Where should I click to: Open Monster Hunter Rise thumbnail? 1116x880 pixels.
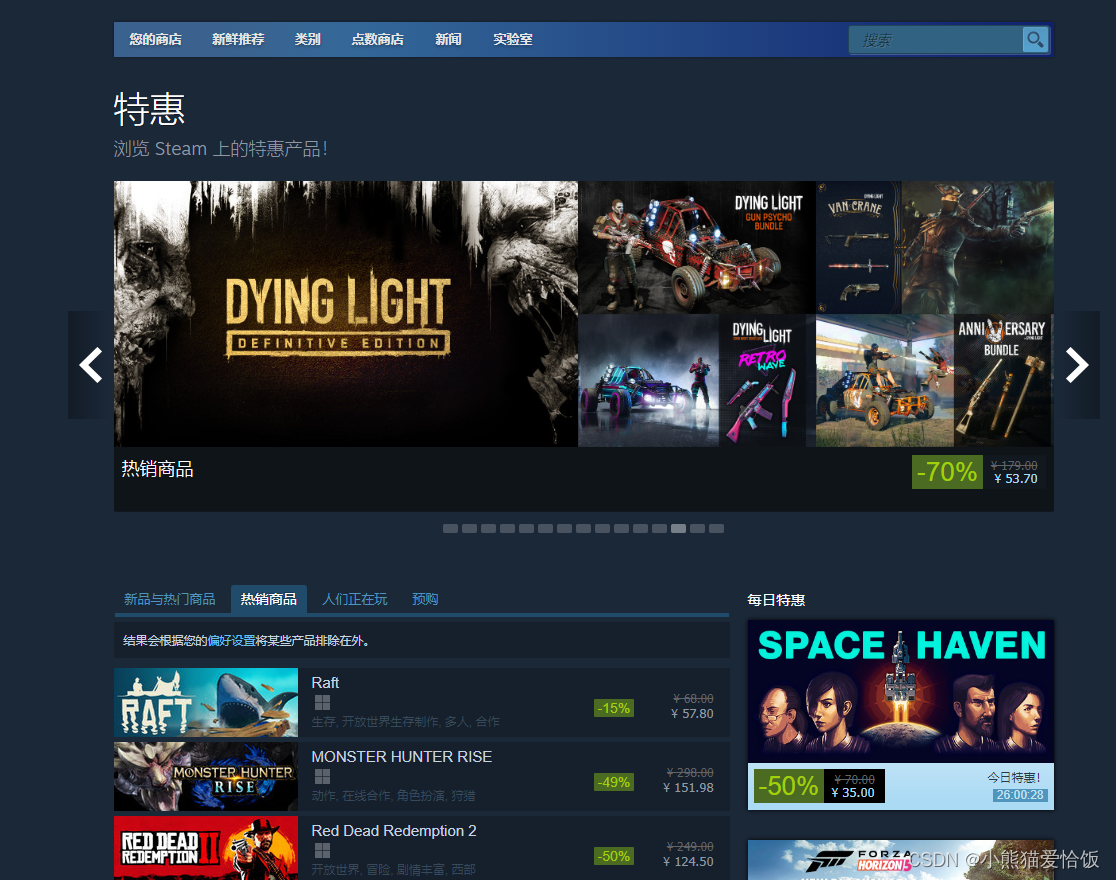(206, 776)
